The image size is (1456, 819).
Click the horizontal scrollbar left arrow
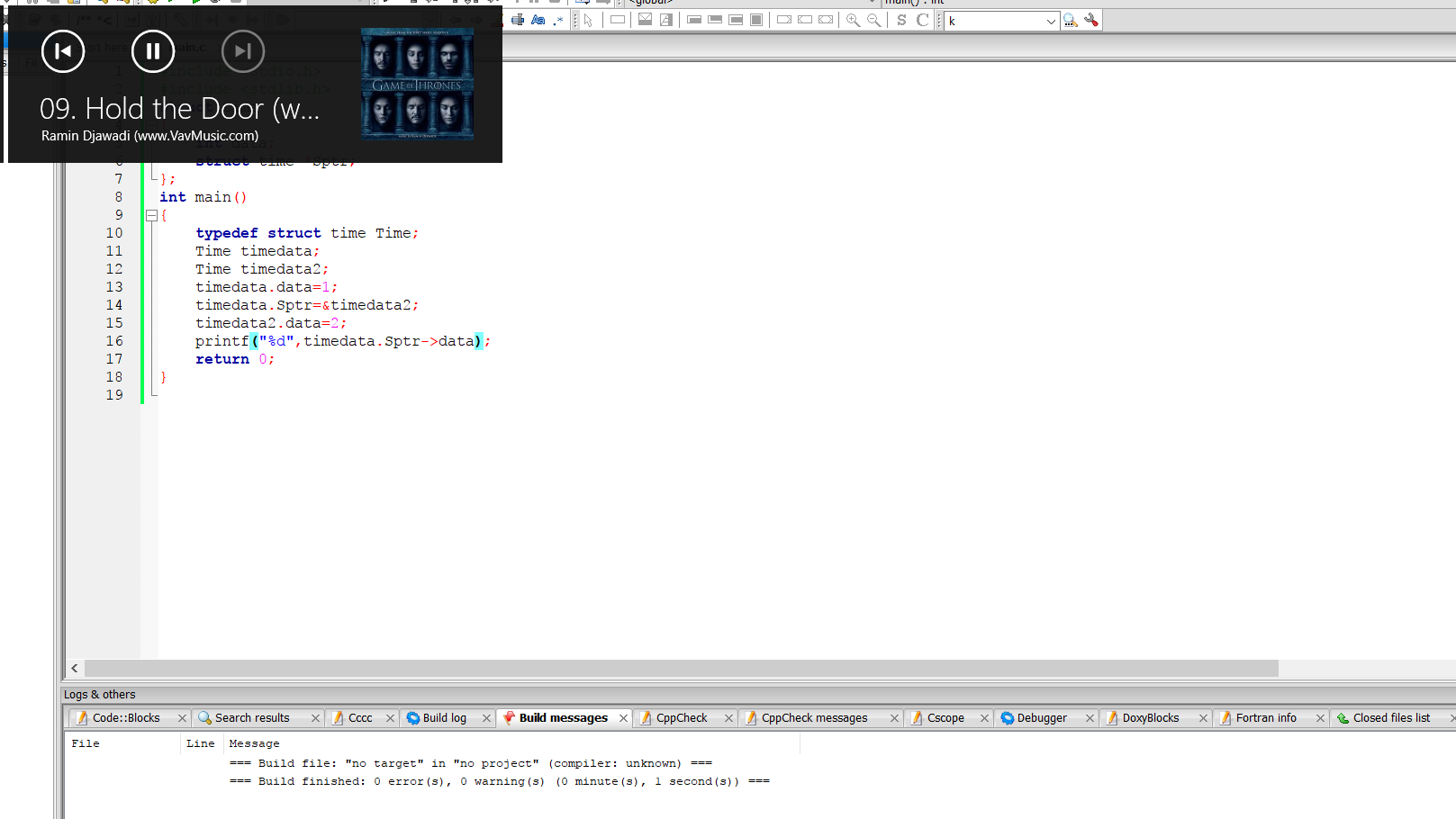click(75, 668)
